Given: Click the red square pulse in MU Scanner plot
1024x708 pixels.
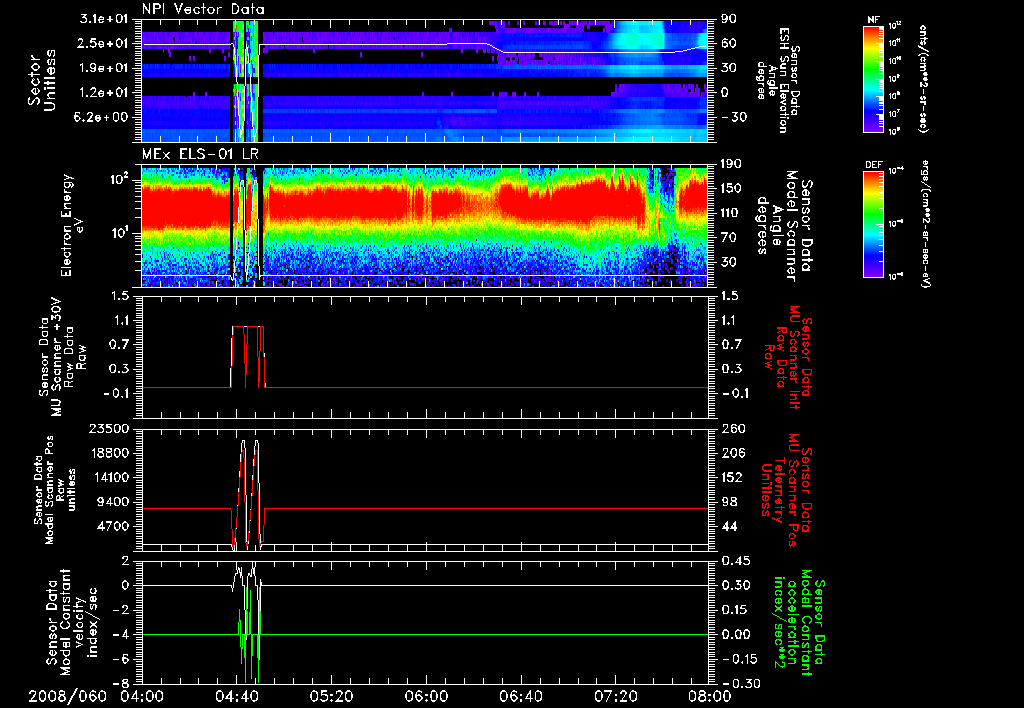Looking at the screenshot, I should 248,356.
